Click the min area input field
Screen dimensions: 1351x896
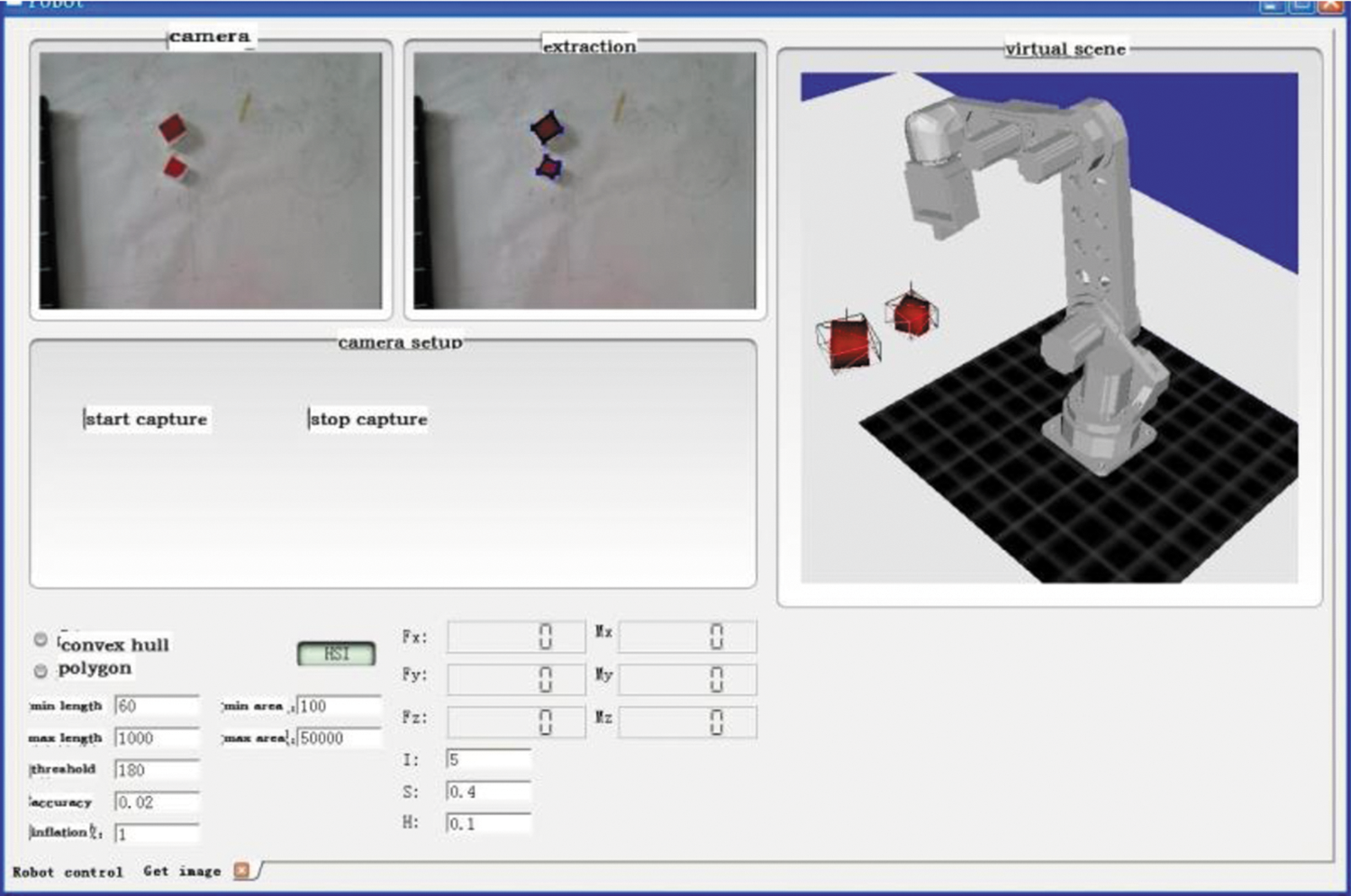pos(339,706)
